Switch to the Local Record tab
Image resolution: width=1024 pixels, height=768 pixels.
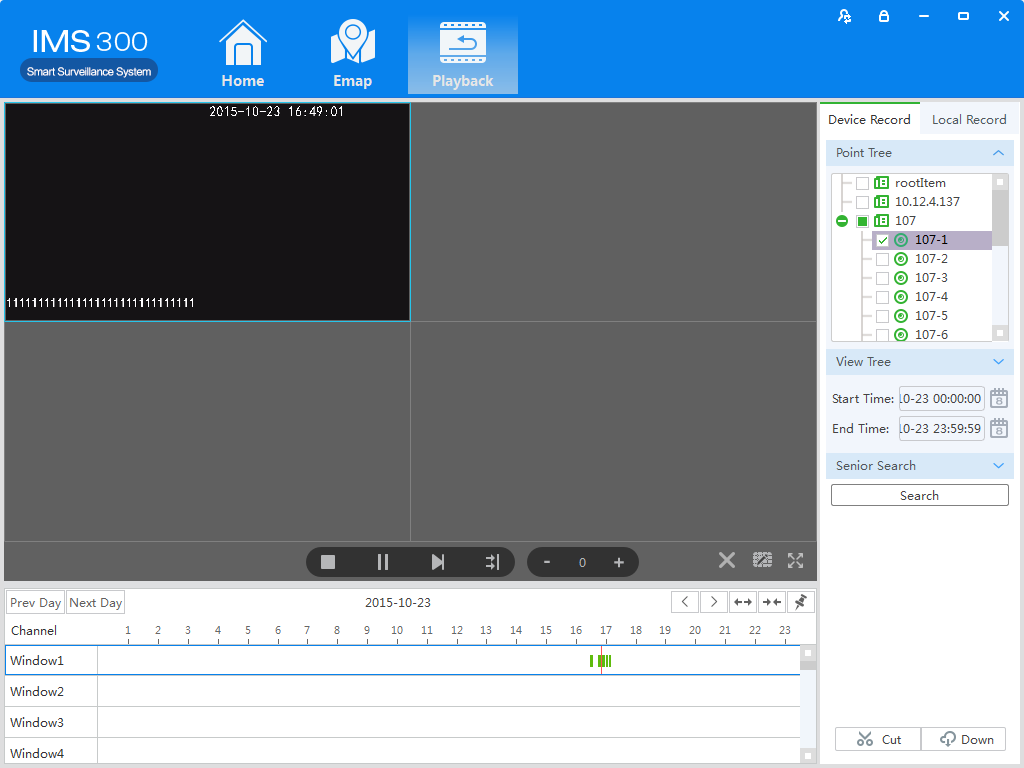click(x=968, y=120)
